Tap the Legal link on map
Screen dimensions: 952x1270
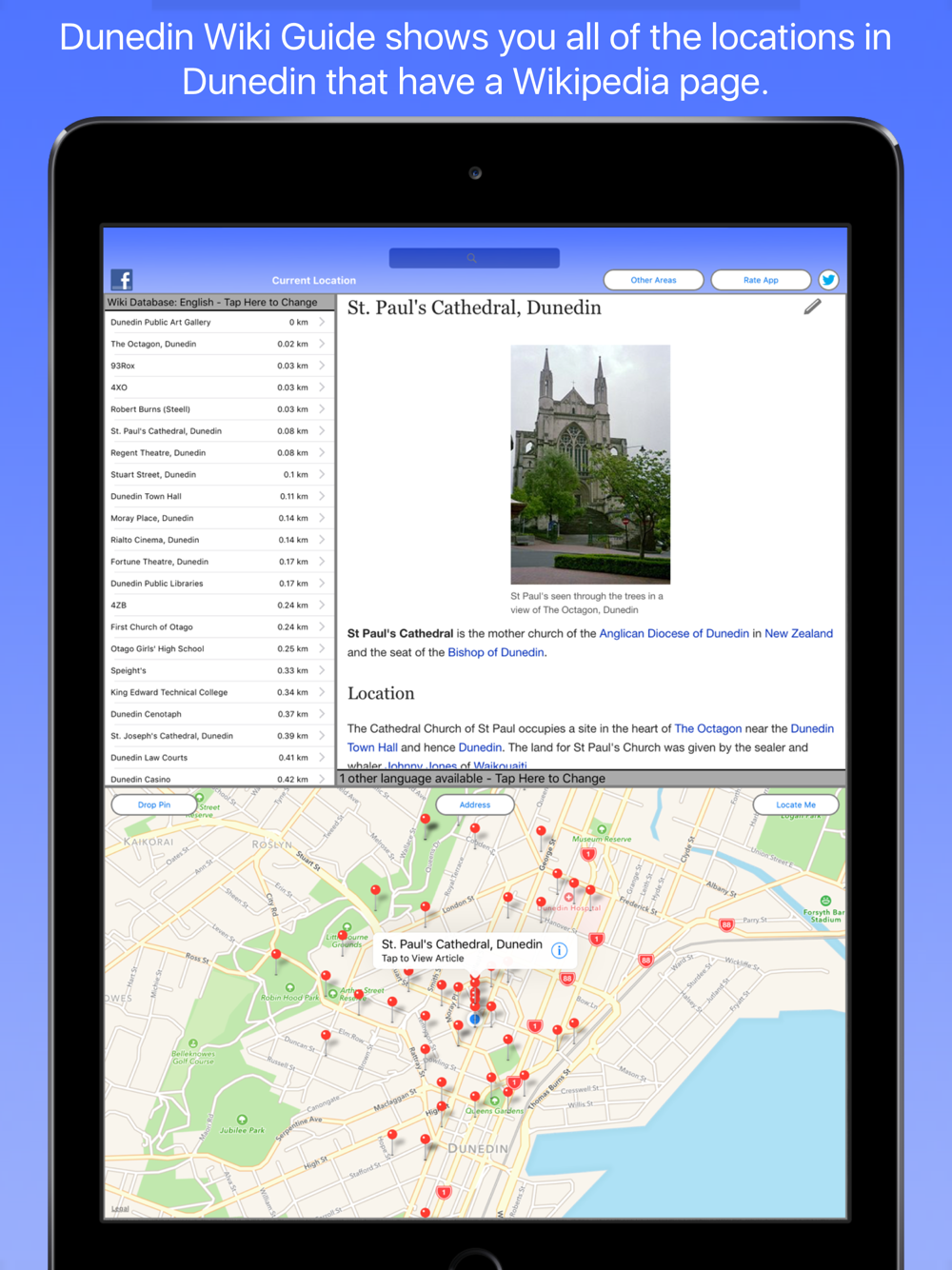click(x=120, y=1209)
